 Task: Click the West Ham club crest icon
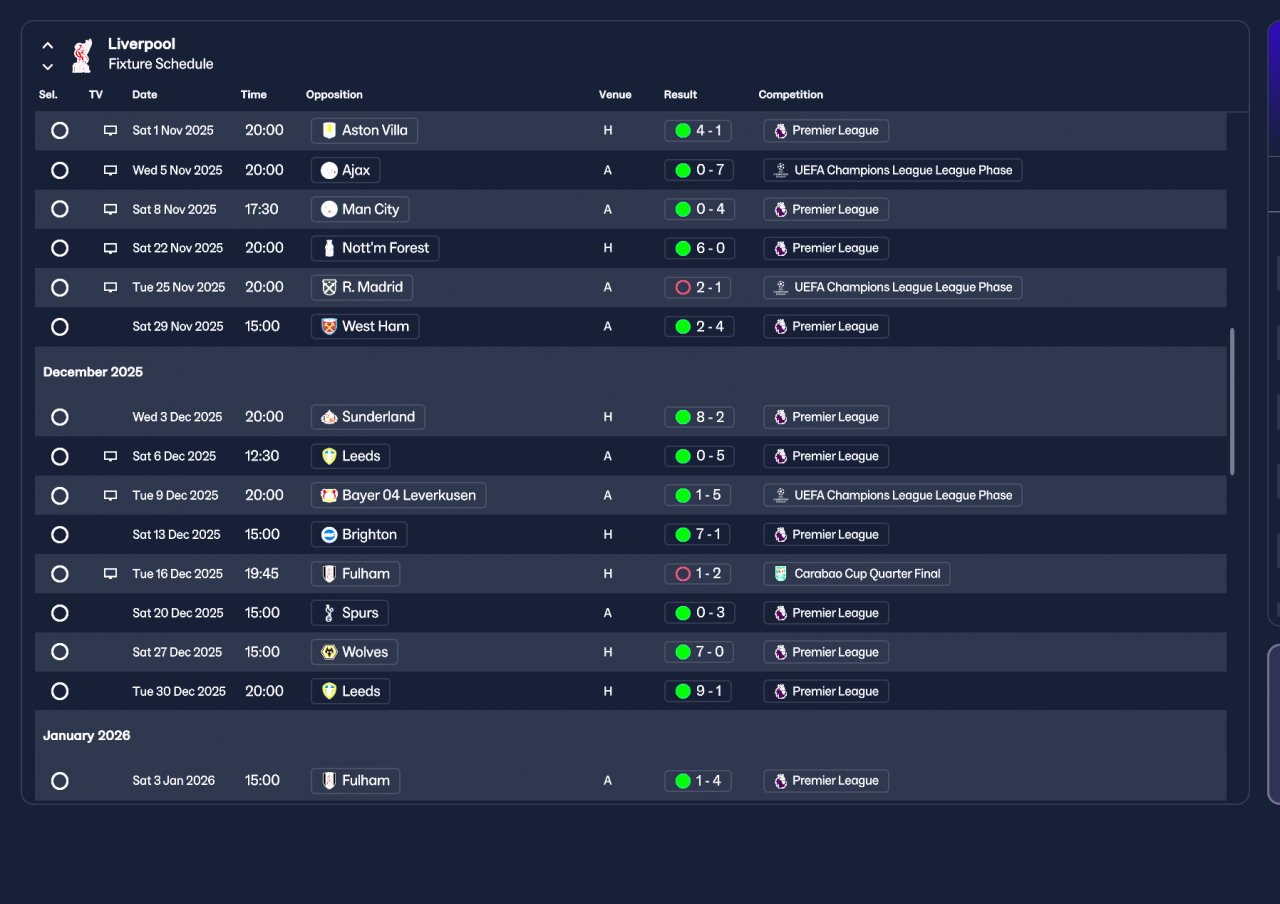pyautogui.click(x=329, y=327)
